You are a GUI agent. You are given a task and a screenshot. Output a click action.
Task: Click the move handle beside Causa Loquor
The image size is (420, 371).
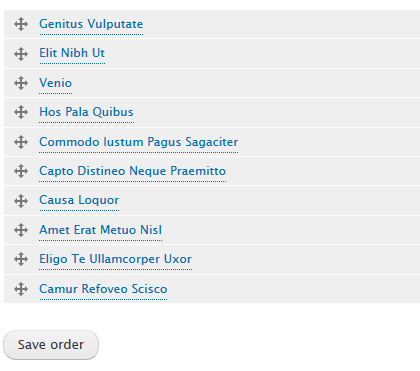[x=21, y=201]
